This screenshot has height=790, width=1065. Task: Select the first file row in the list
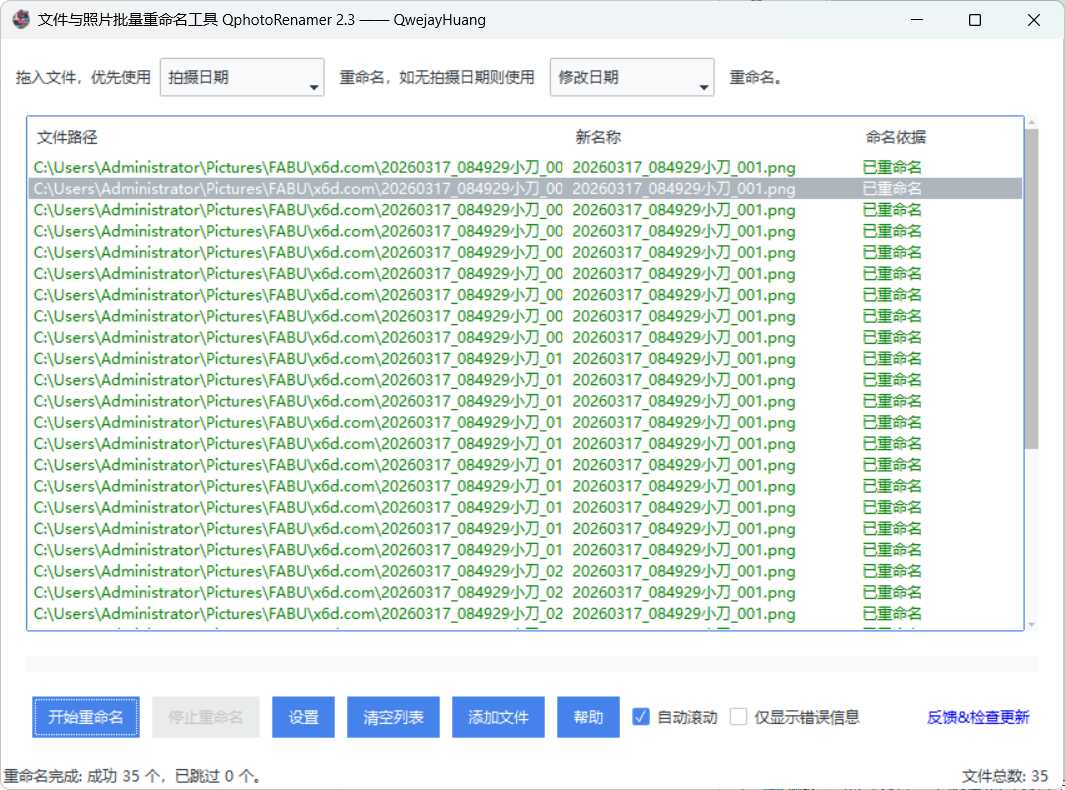tap(400, 166)
